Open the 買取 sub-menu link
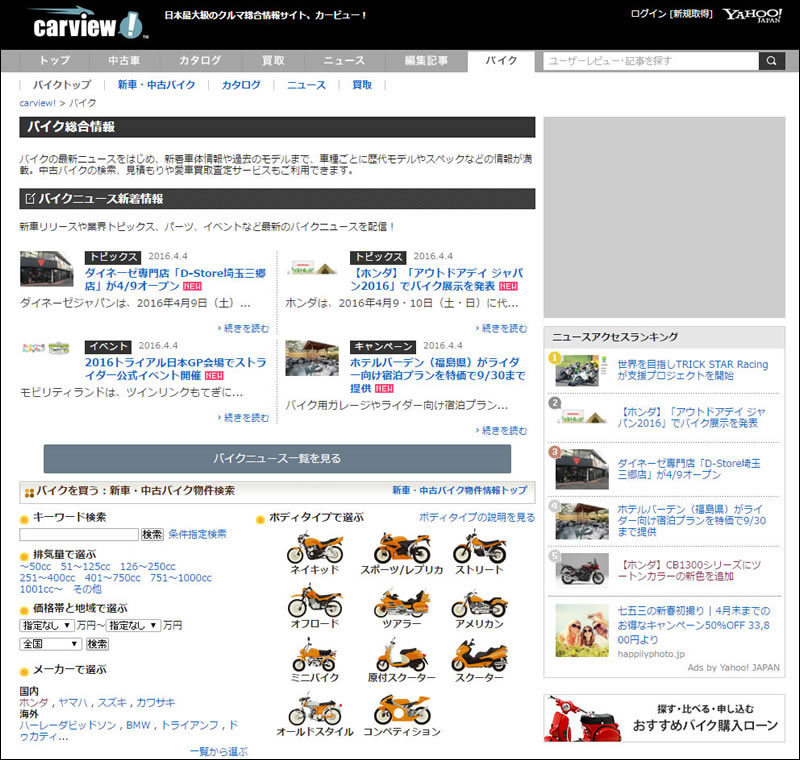 [362, 85]
